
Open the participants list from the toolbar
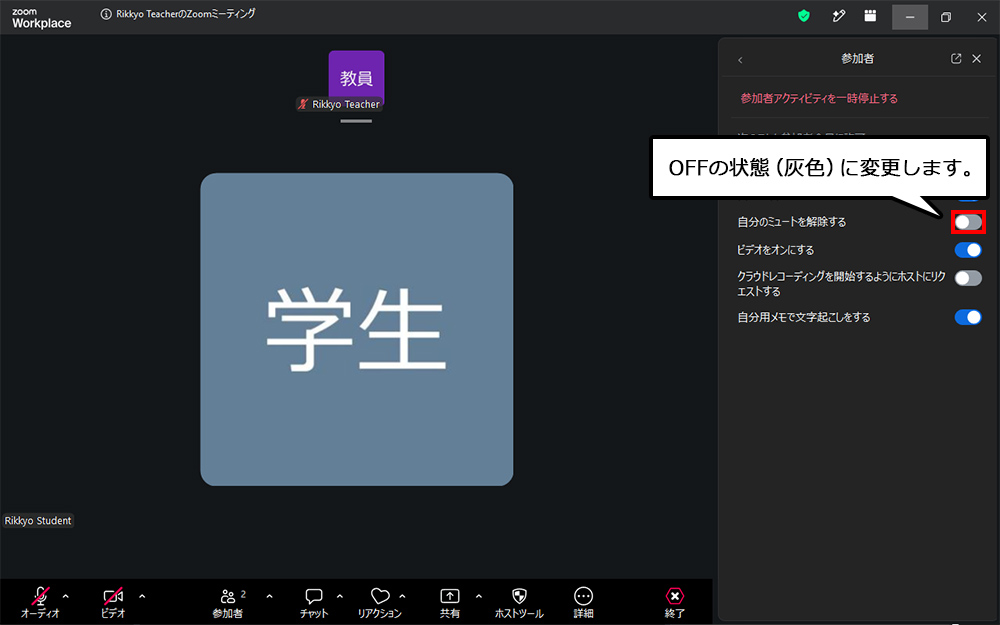(x=228, y=603)
